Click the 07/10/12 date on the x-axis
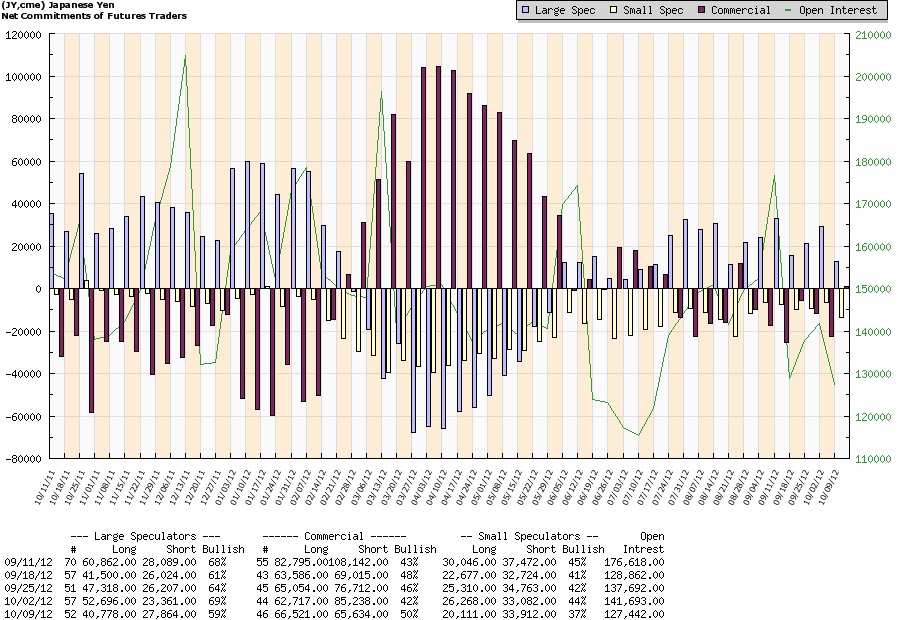Screen dimensions: 899x620 (x=632, y=487)
